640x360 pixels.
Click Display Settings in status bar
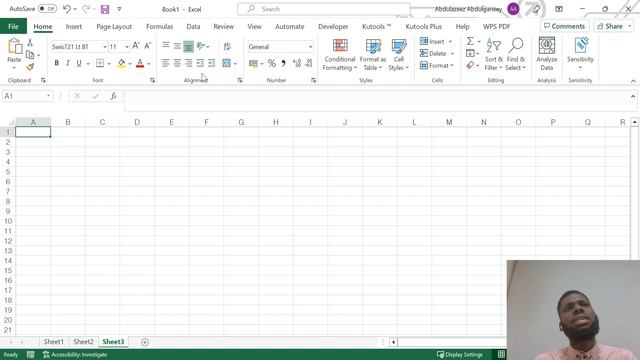click(460, 355)
